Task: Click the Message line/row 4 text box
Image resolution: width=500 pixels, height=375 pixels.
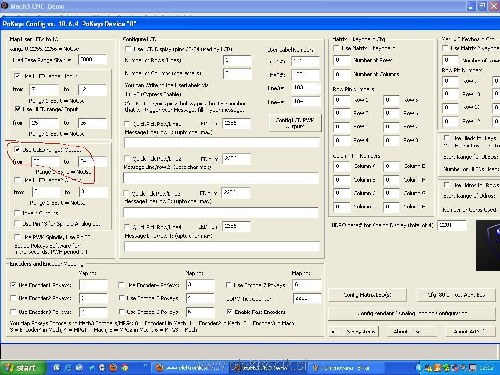Action: [222, 247]
